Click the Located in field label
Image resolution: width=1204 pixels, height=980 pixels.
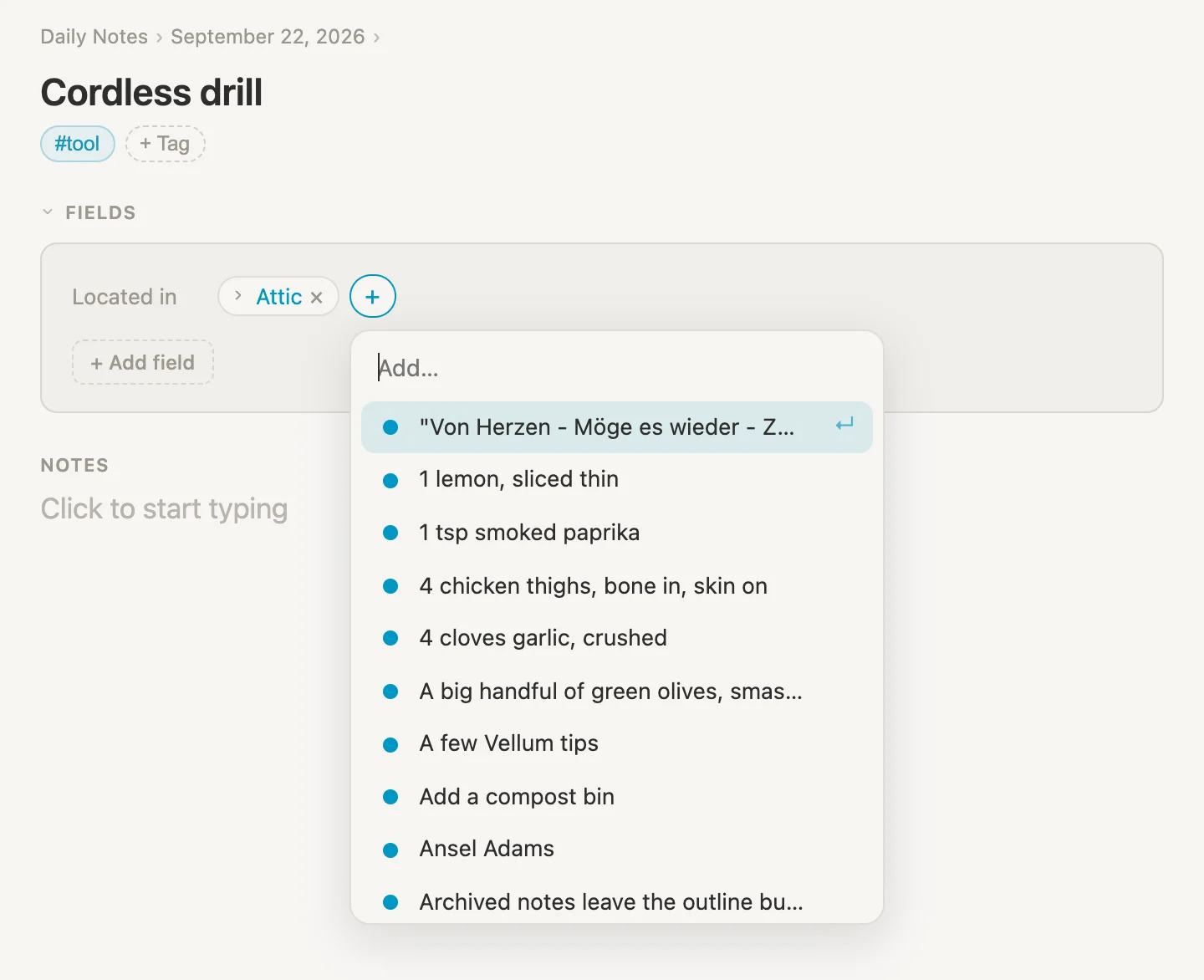click(x=125, y=297)
